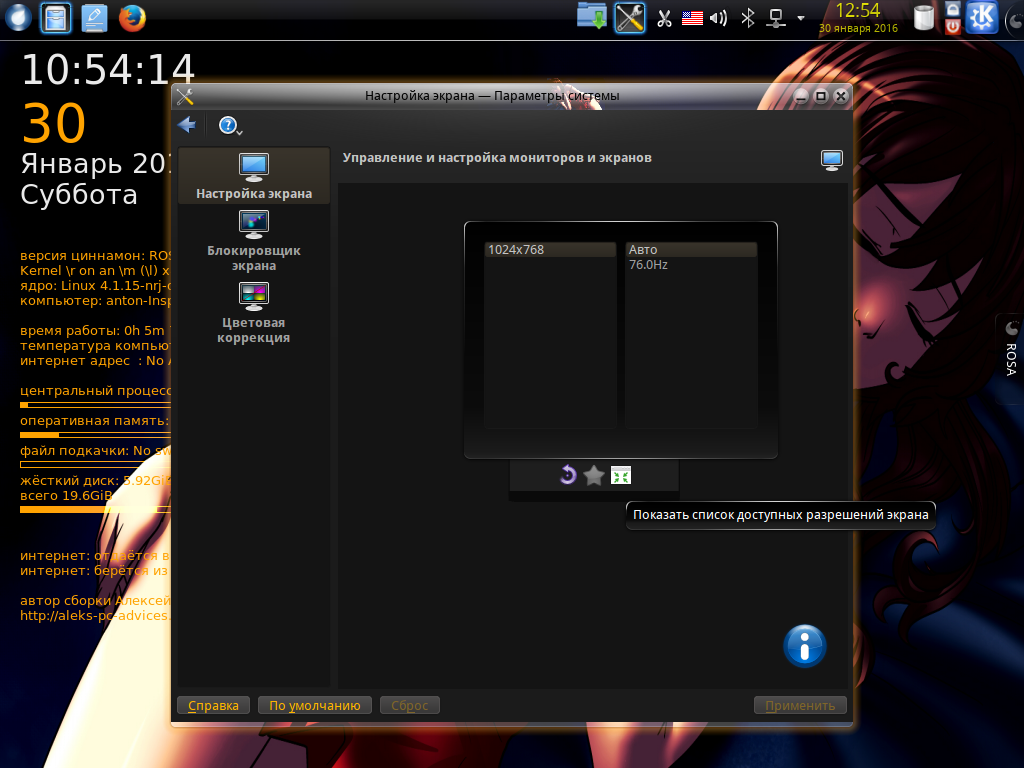The image size is (1024, 768).
Task: Click the Применить button
Action: click(x=800, y=705)
